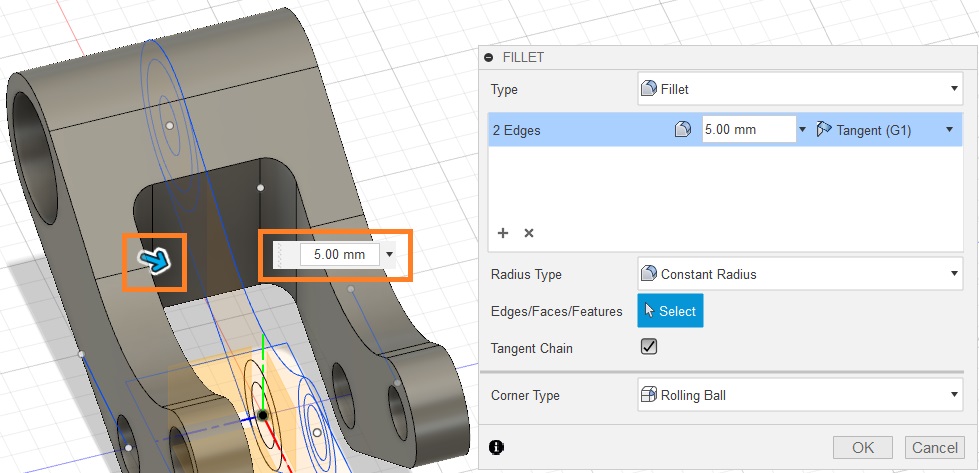Add a new selection set with plus icon
979x473 pixels.
click(503, 233)
